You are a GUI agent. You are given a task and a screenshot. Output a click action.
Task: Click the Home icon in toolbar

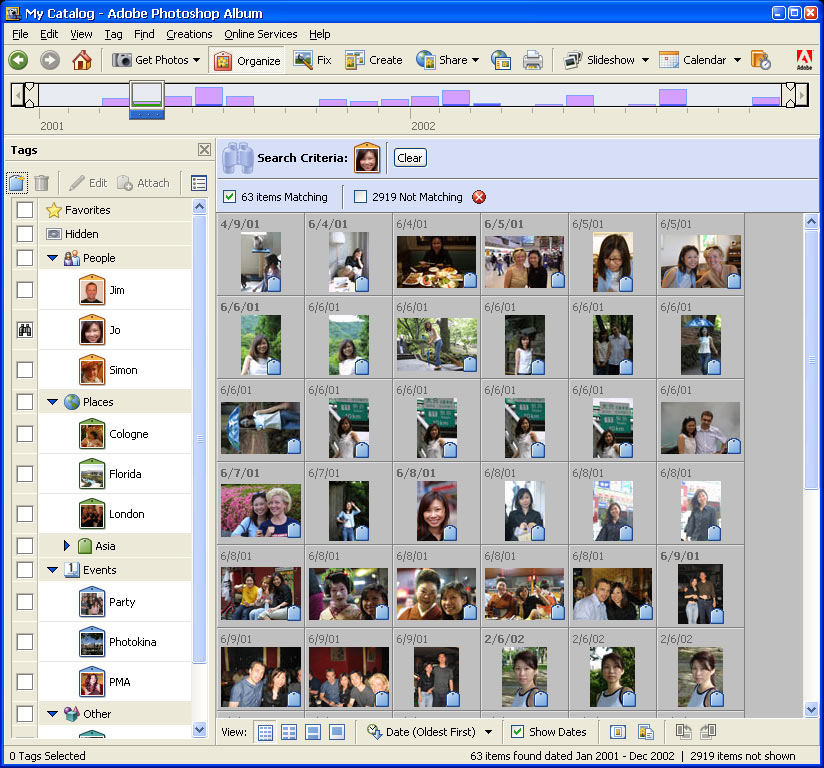[x=81, y=60]
